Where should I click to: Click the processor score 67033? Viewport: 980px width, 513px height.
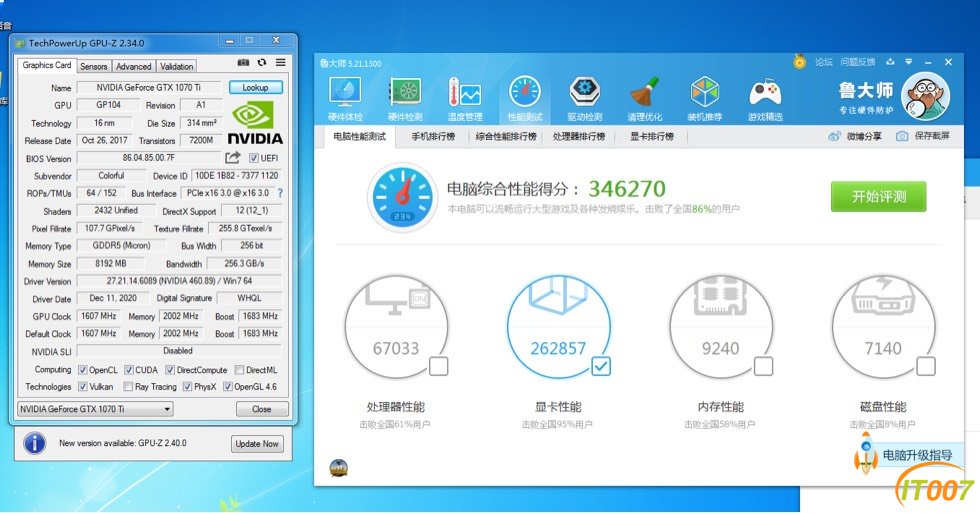pyautogui.click(x=396, y=348)
